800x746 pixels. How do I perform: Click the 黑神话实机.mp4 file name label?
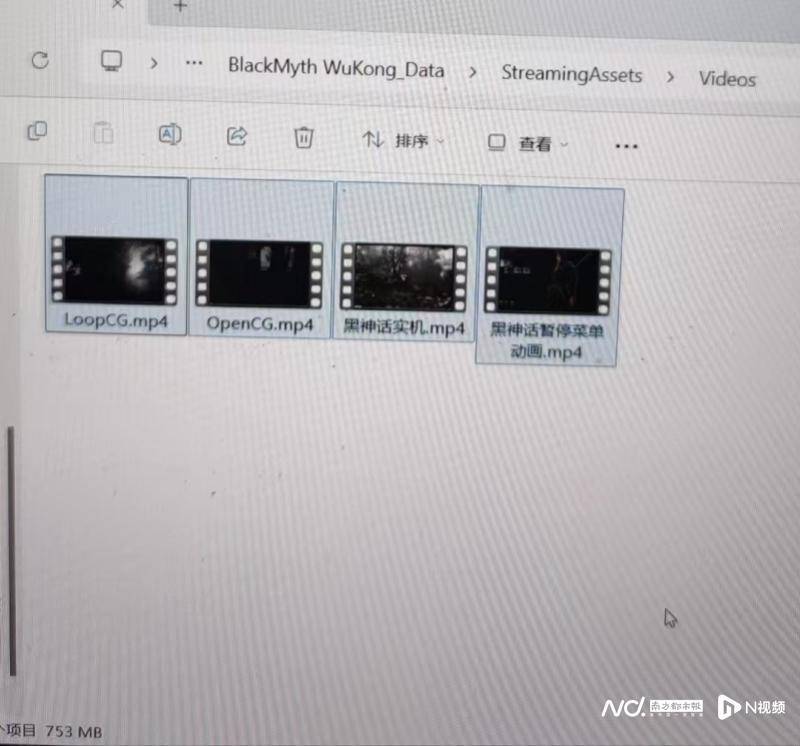tap(404, 327)
